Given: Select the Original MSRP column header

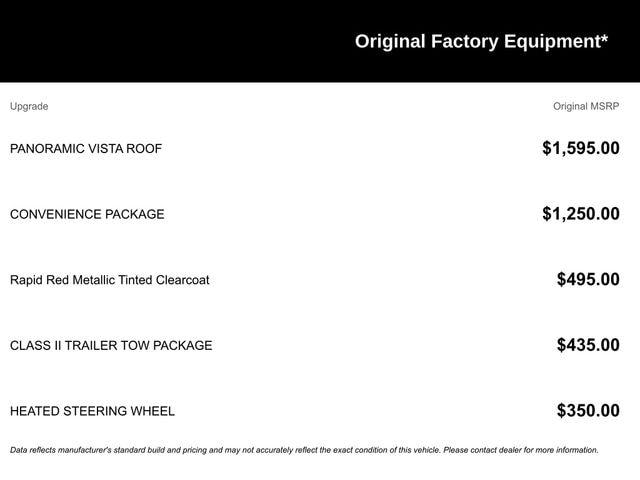Looking at the screenshot, I should (x=586, y=106).
